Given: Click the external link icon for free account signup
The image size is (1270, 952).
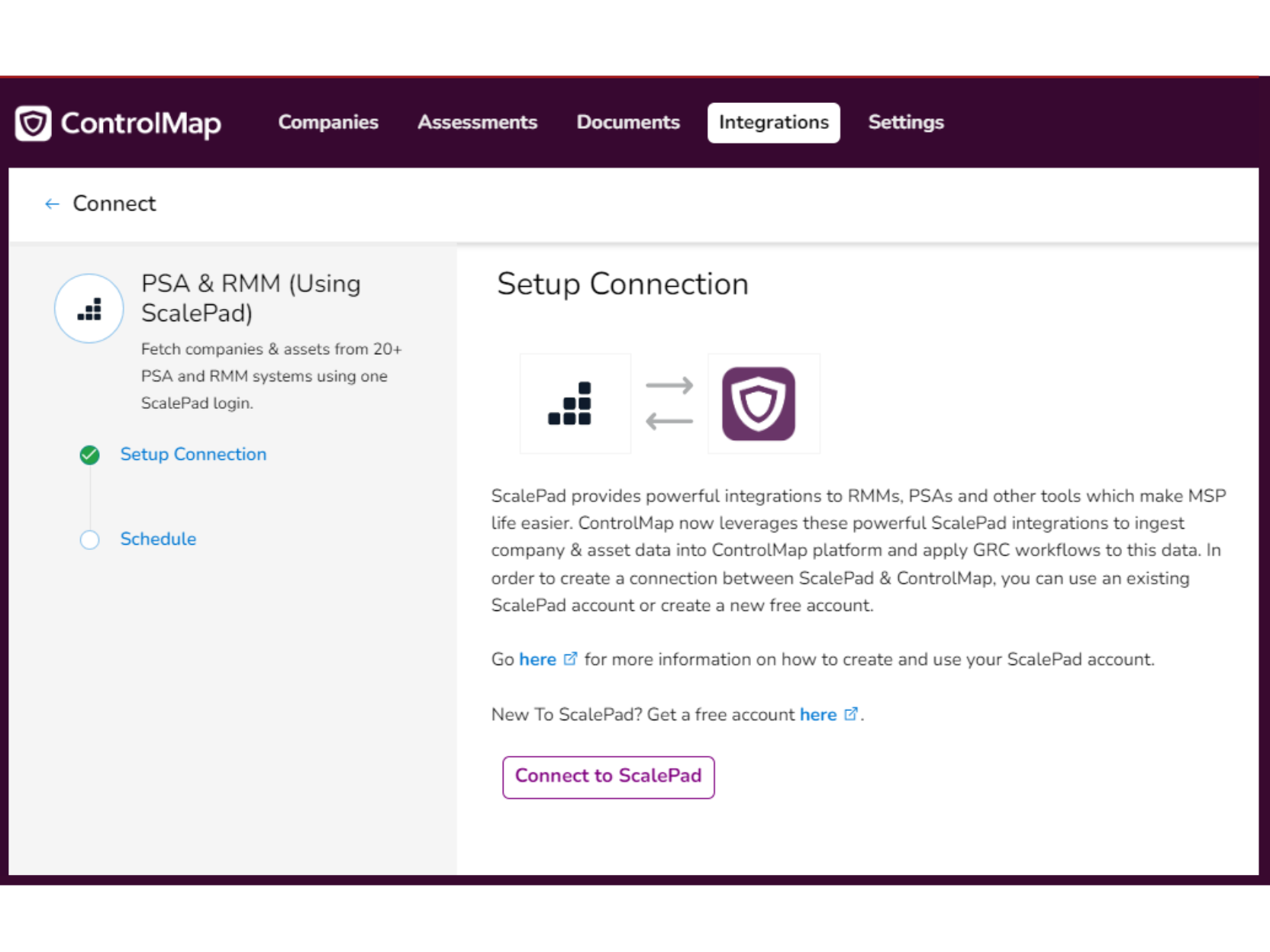Looking at the screenshot, I should [x=851, y=714].
